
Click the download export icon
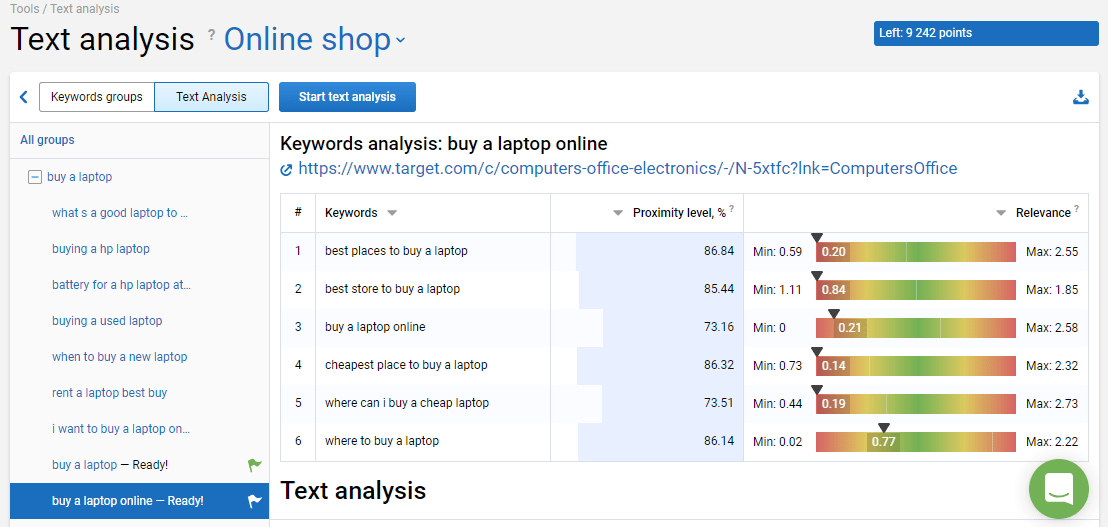[1080, 97]
